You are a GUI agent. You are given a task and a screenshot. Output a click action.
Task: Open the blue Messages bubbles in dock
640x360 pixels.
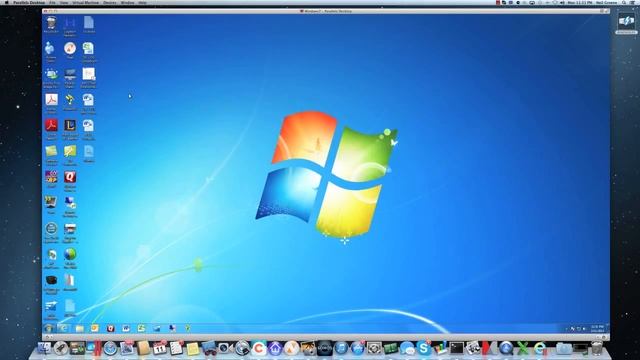(407, 348)
